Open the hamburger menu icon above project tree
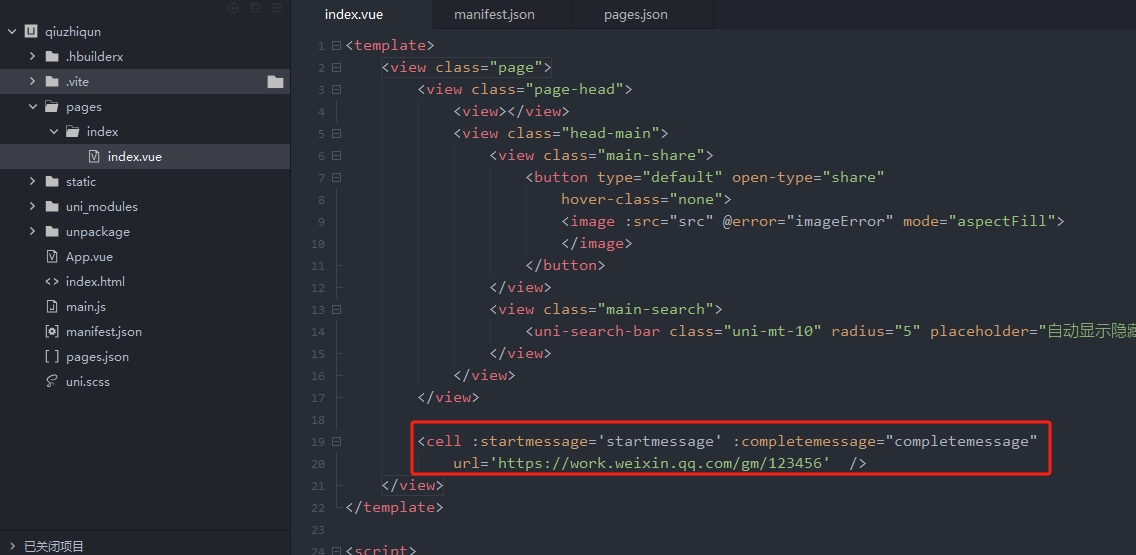1136x555 pixels. [x=277, y=8]
